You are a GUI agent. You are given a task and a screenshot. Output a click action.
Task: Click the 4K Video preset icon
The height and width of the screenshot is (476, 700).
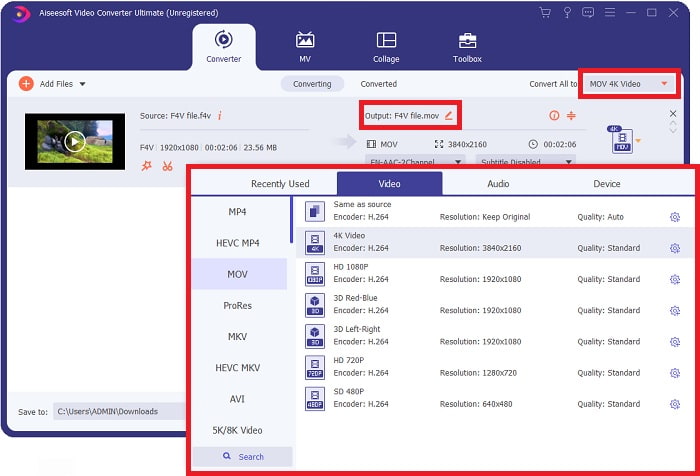point(315,242)
